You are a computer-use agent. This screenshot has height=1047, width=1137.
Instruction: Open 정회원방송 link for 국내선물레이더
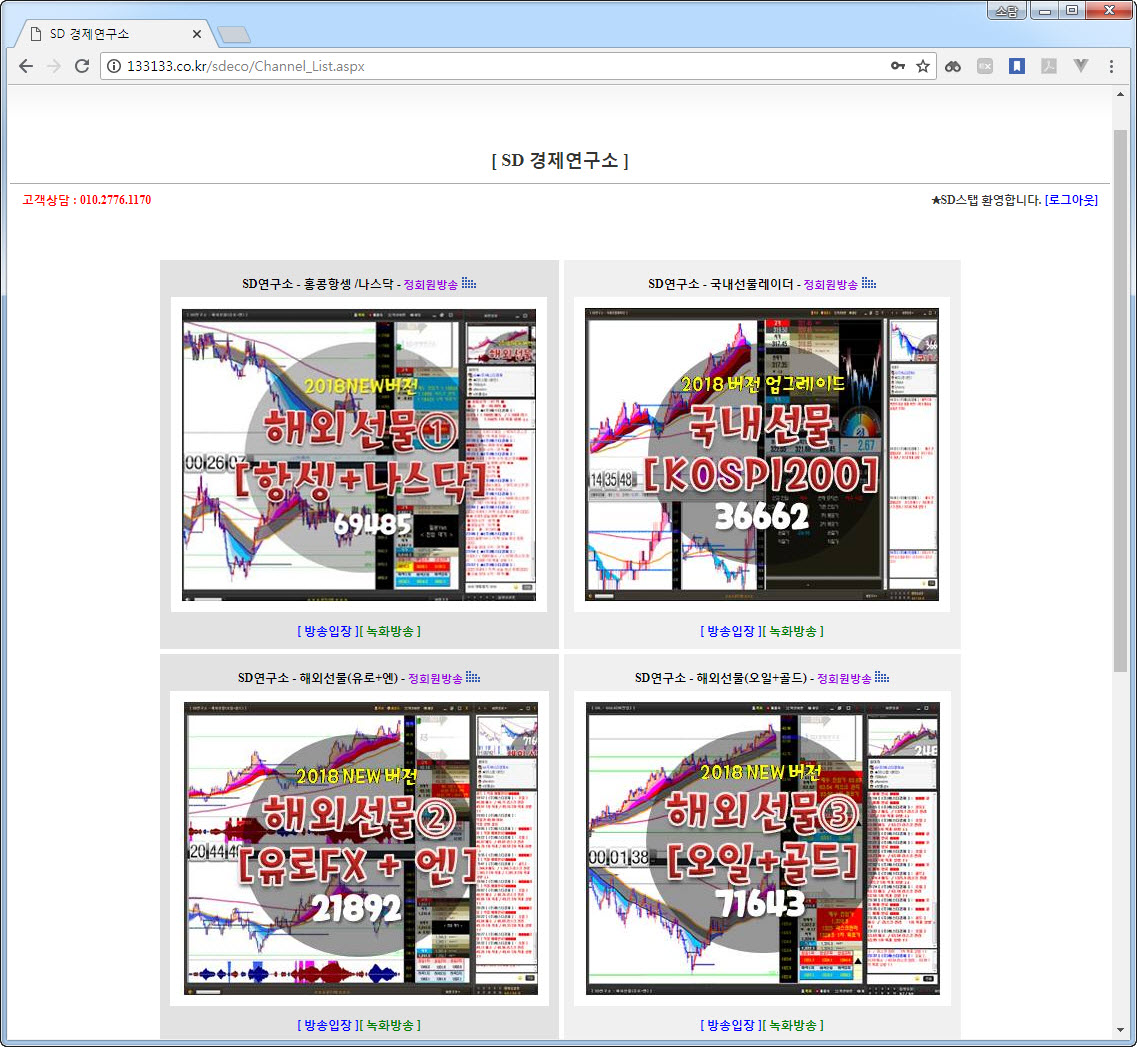coord(830,284)
